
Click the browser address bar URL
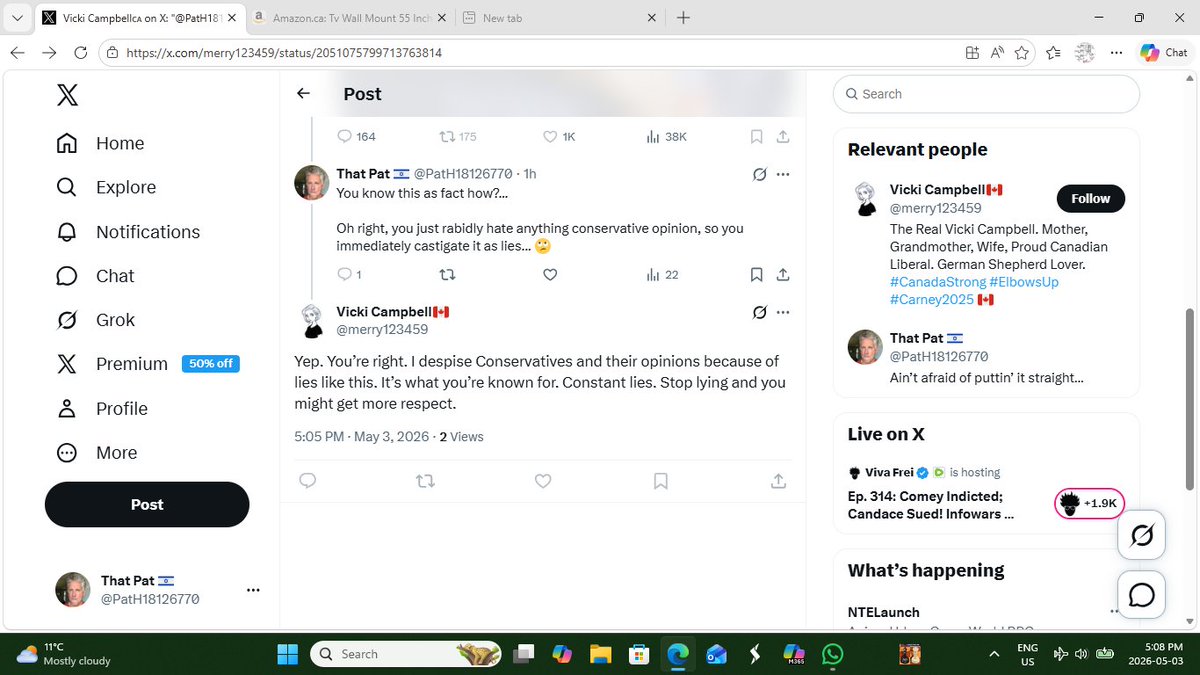click(x=284, y=53)
